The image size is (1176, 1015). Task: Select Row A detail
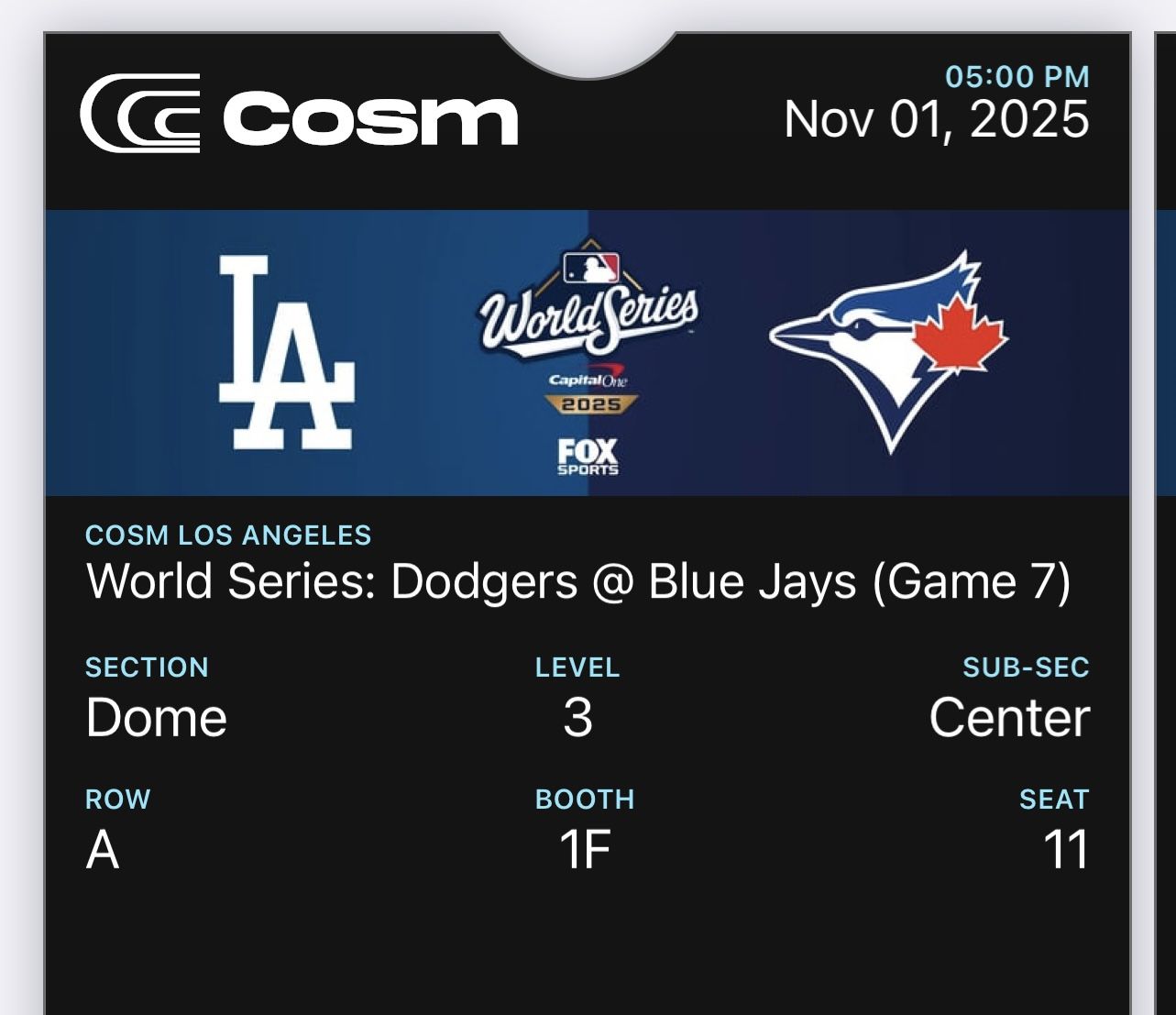pos(98,851)
